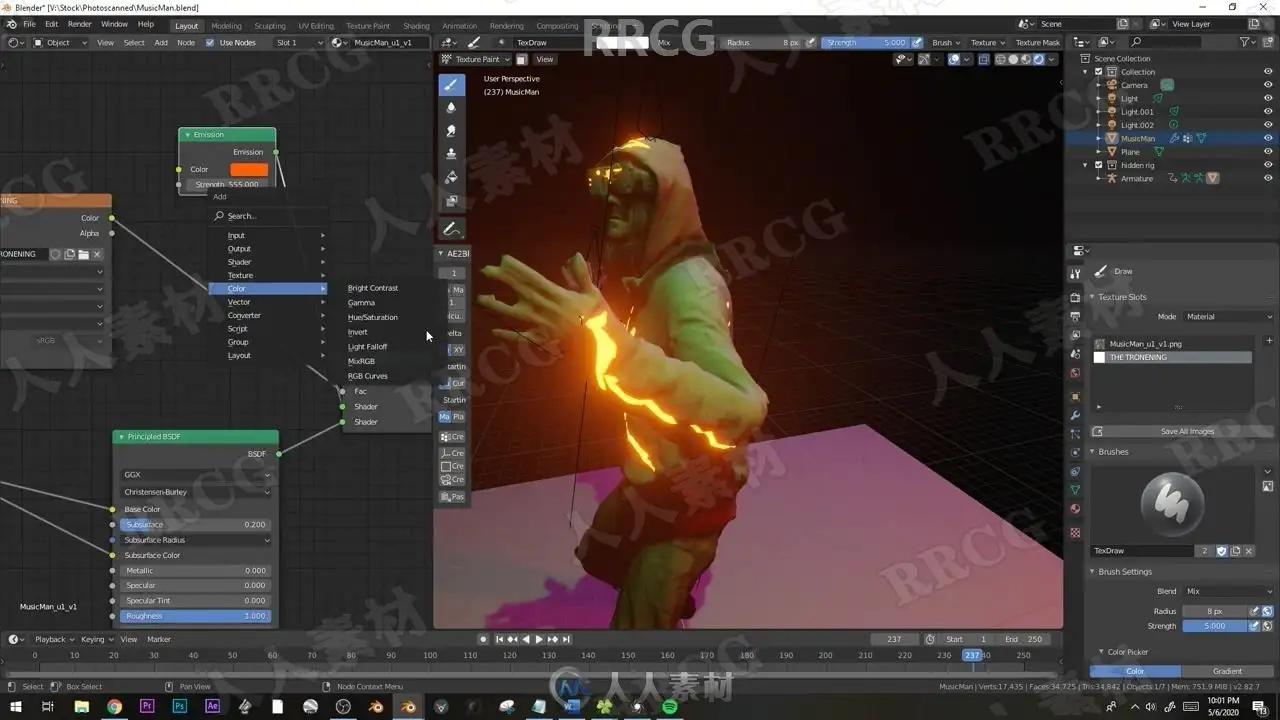Viewport: 1280px width, 720px height.
Task: Select the Soften tool in viewport toolbar
Action: [451, 108]
